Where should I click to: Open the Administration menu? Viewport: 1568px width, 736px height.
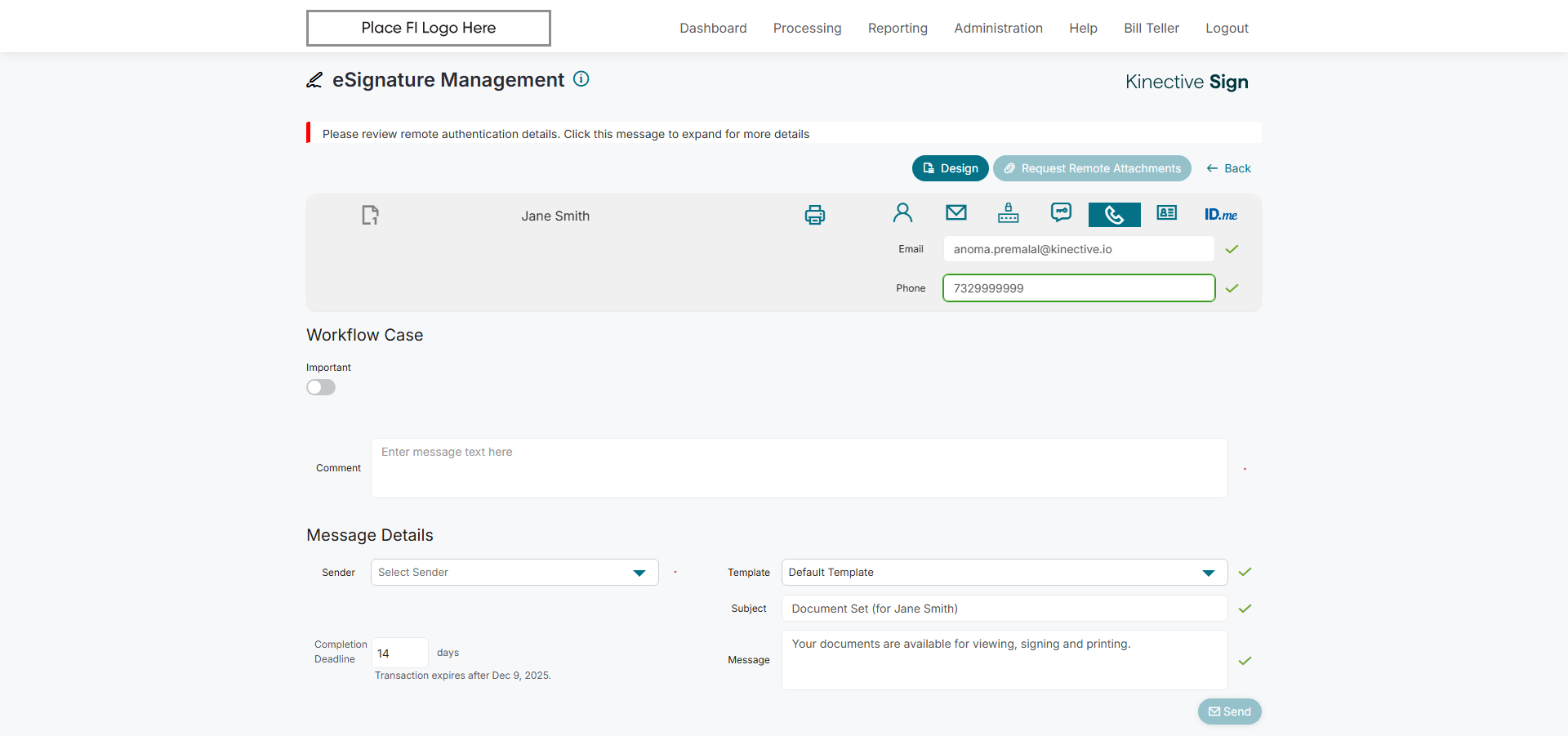(998, 29)
